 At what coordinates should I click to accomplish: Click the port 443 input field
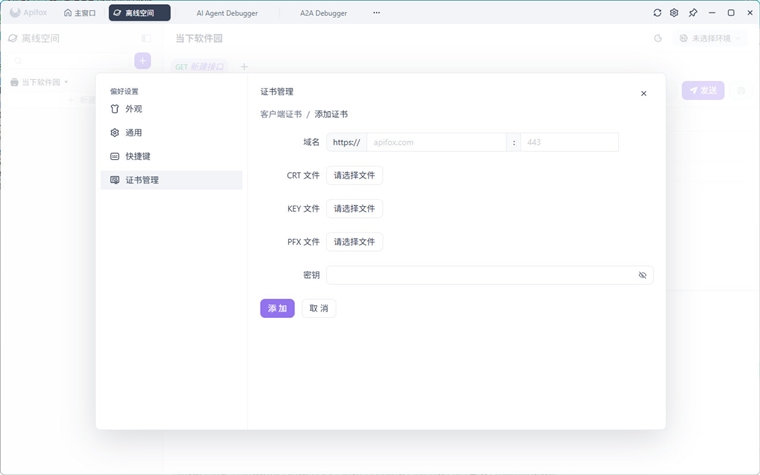pyautogui.click(x=569, y=142)
